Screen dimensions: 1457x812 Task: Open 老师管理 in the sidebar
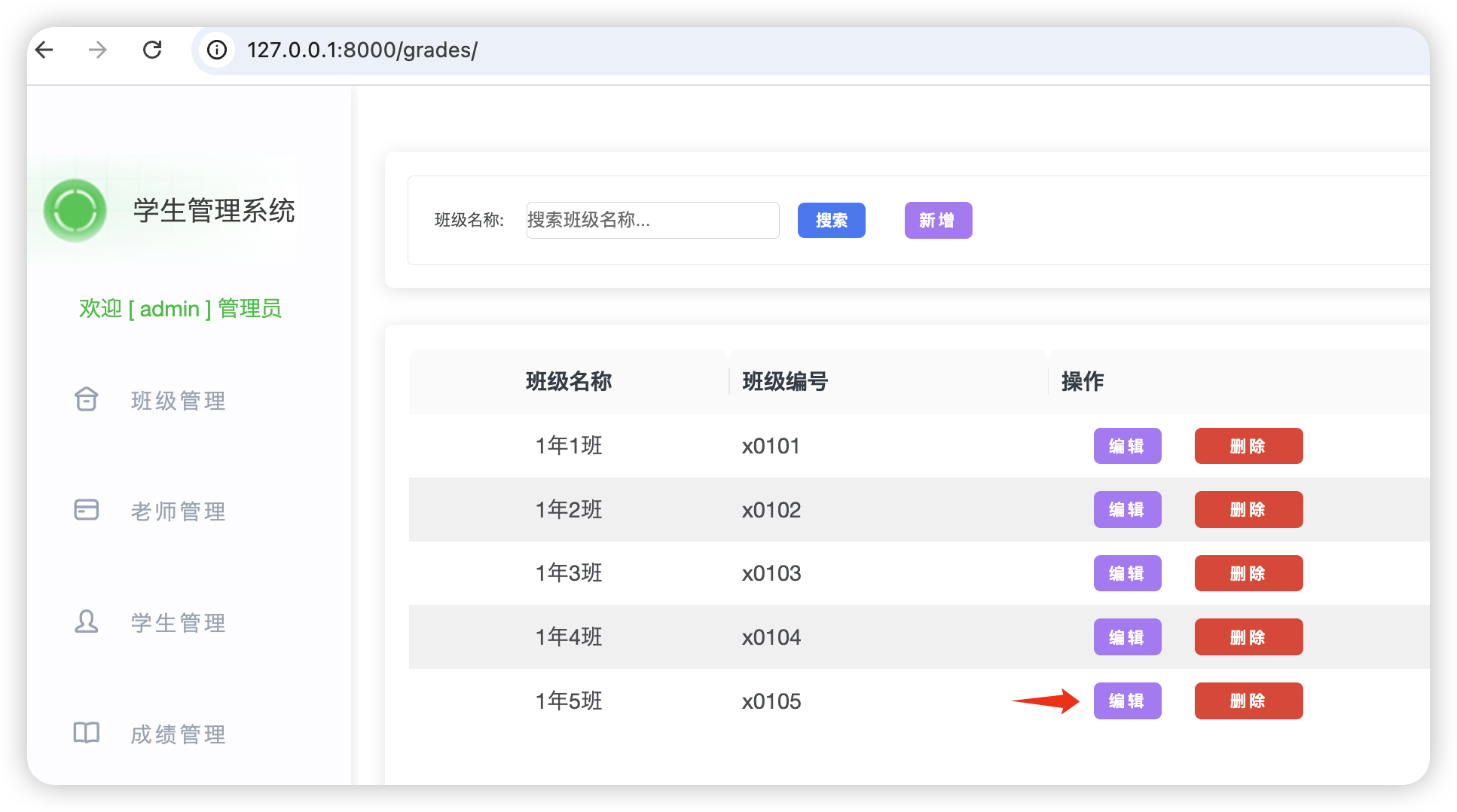coord(179,511)
